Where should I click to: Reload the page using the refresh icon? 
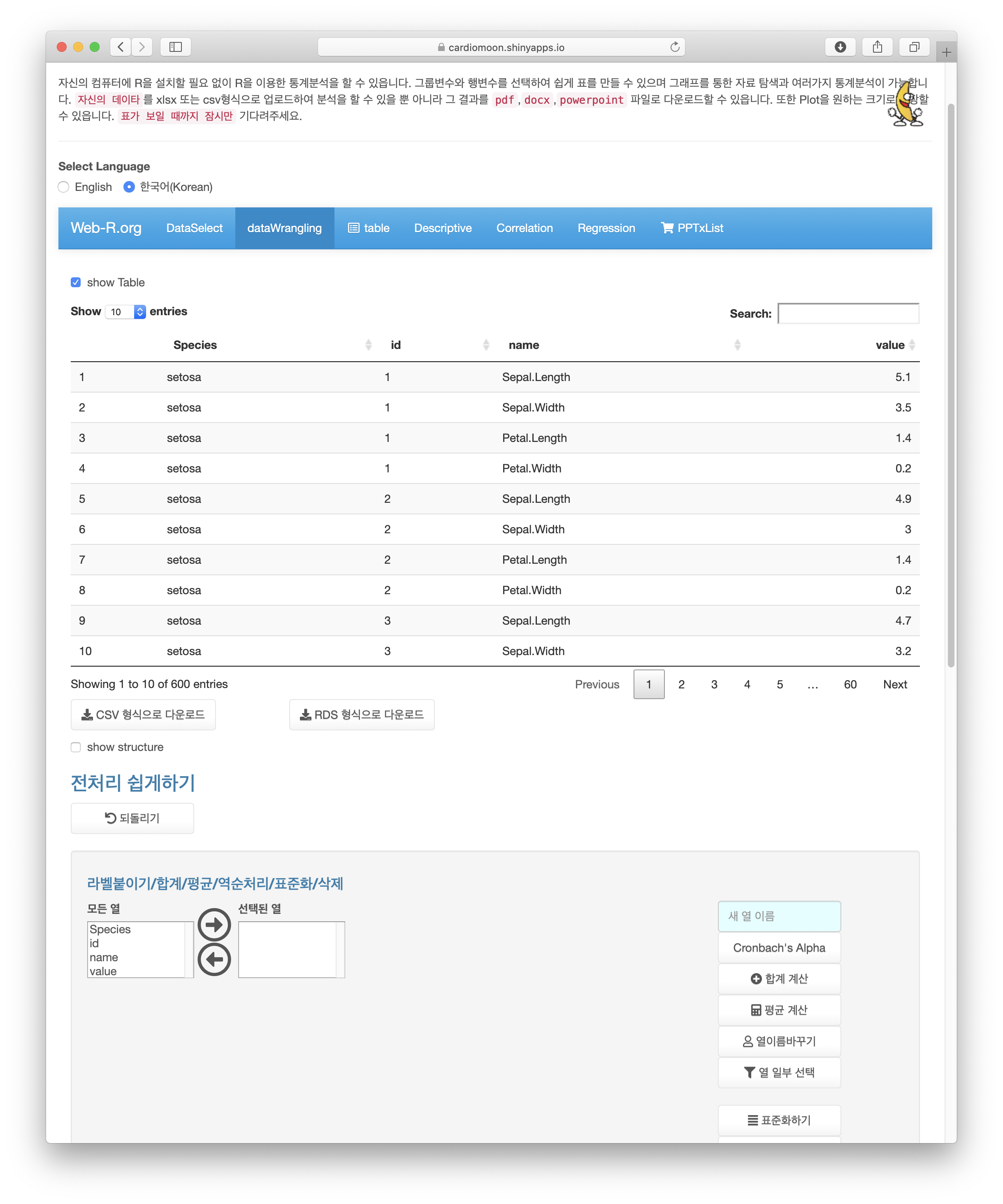pyautogui.click(x=675, y=47)
